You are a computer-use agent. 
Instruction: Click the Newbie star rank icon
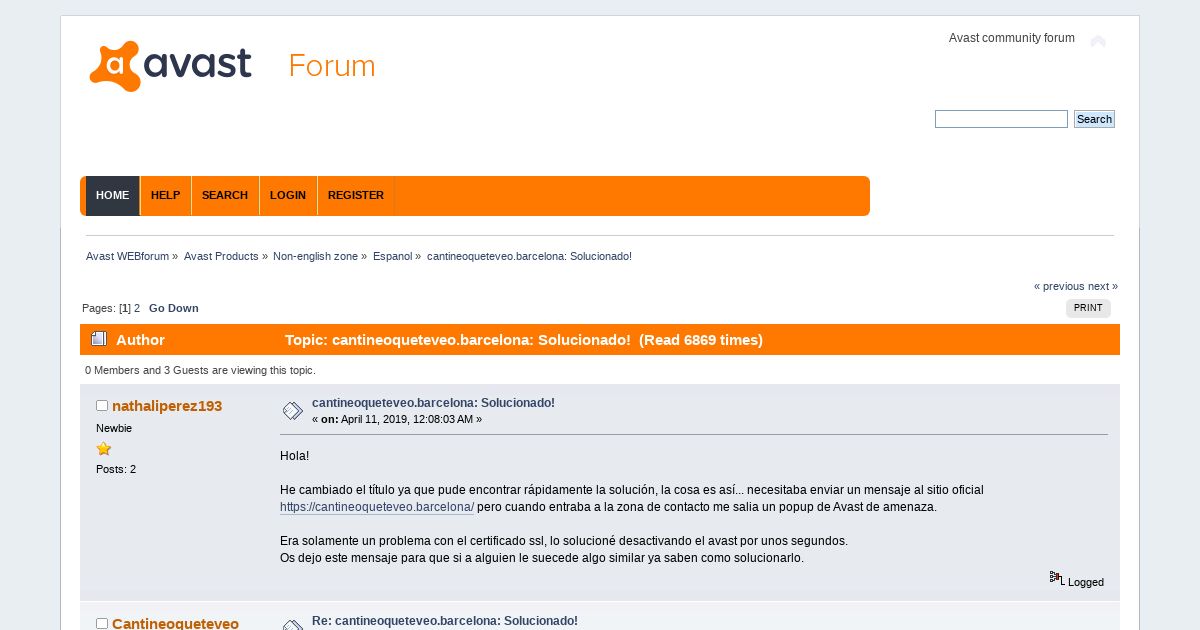click(103, 449)
